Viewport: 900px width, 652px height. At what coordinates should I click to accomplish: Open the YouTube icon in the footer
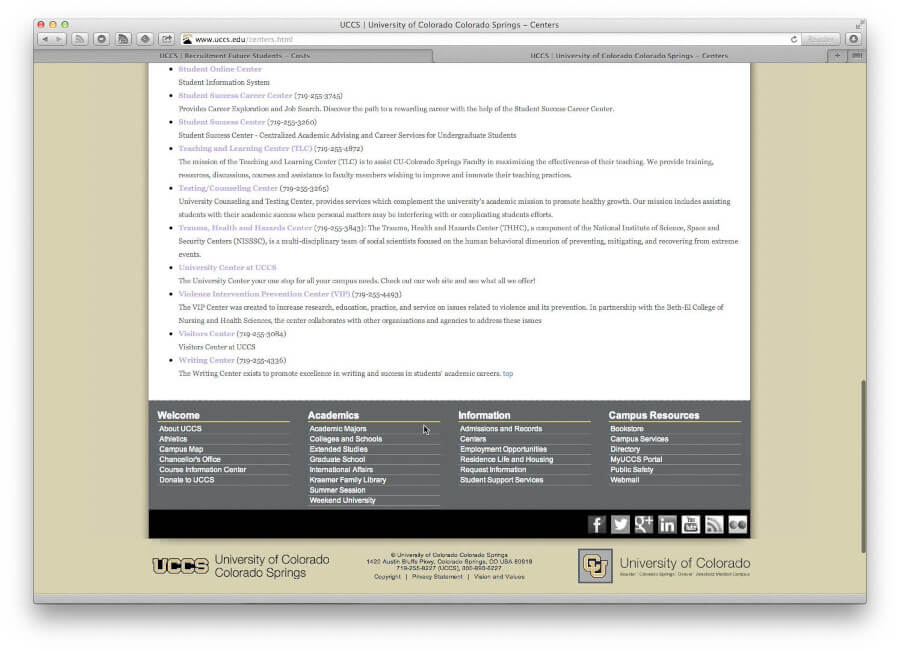click(x=690, y=524)
